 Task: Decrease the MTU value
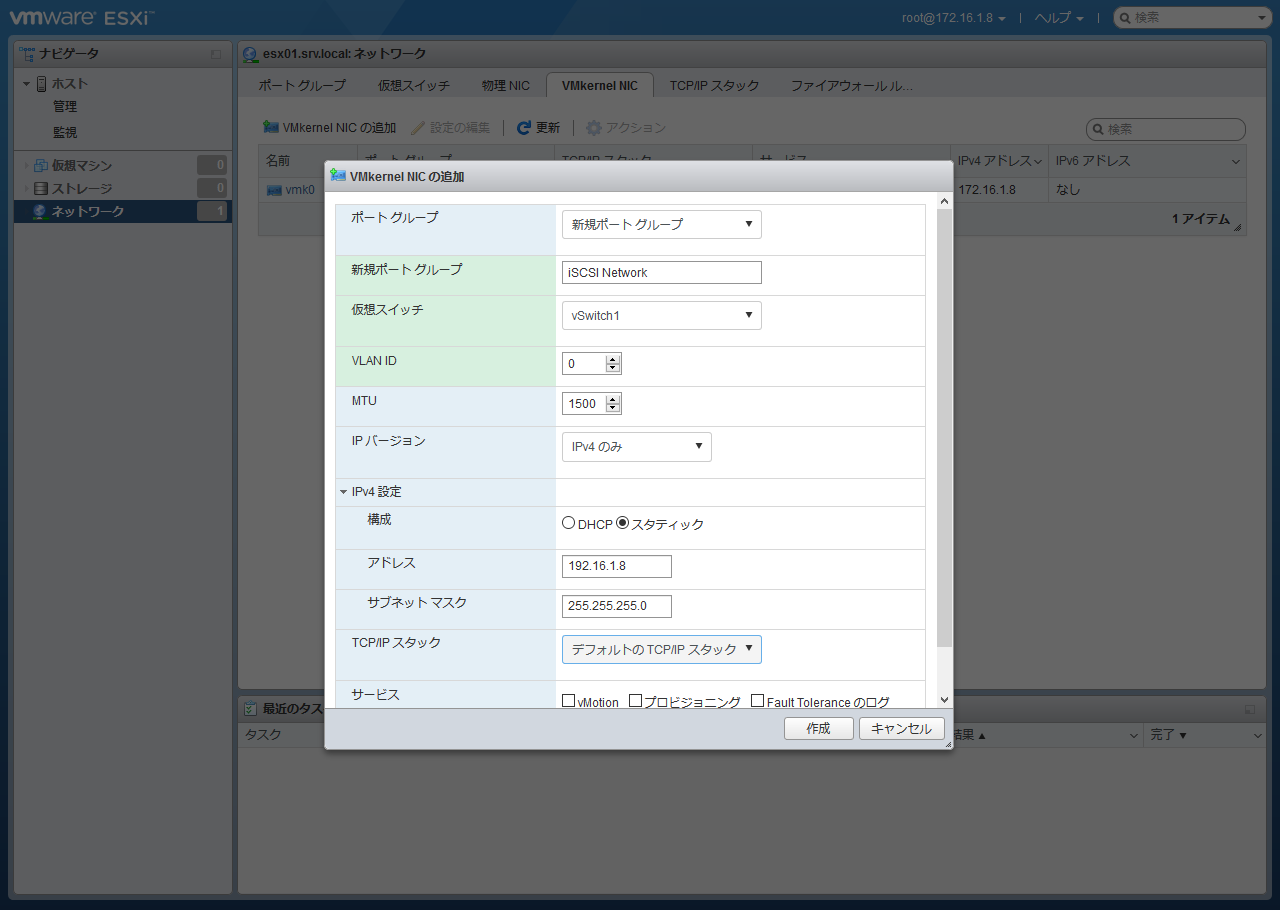614,409
